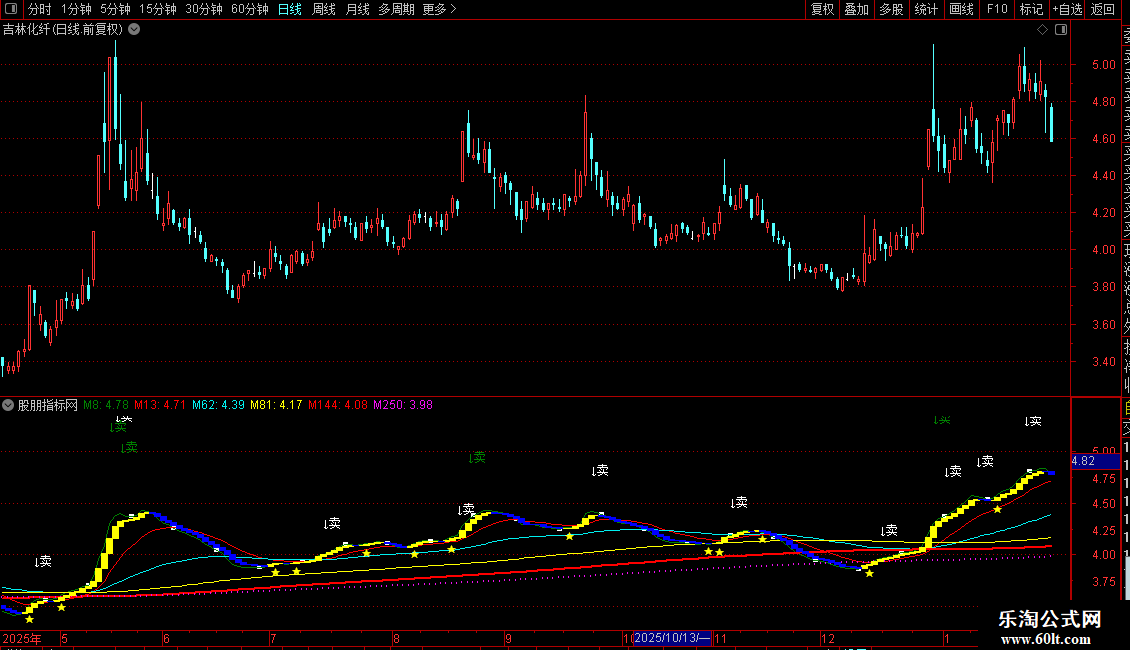Open the 统计 statistics button
Screen dimensions: 1130x650
[x=926, y=9]
